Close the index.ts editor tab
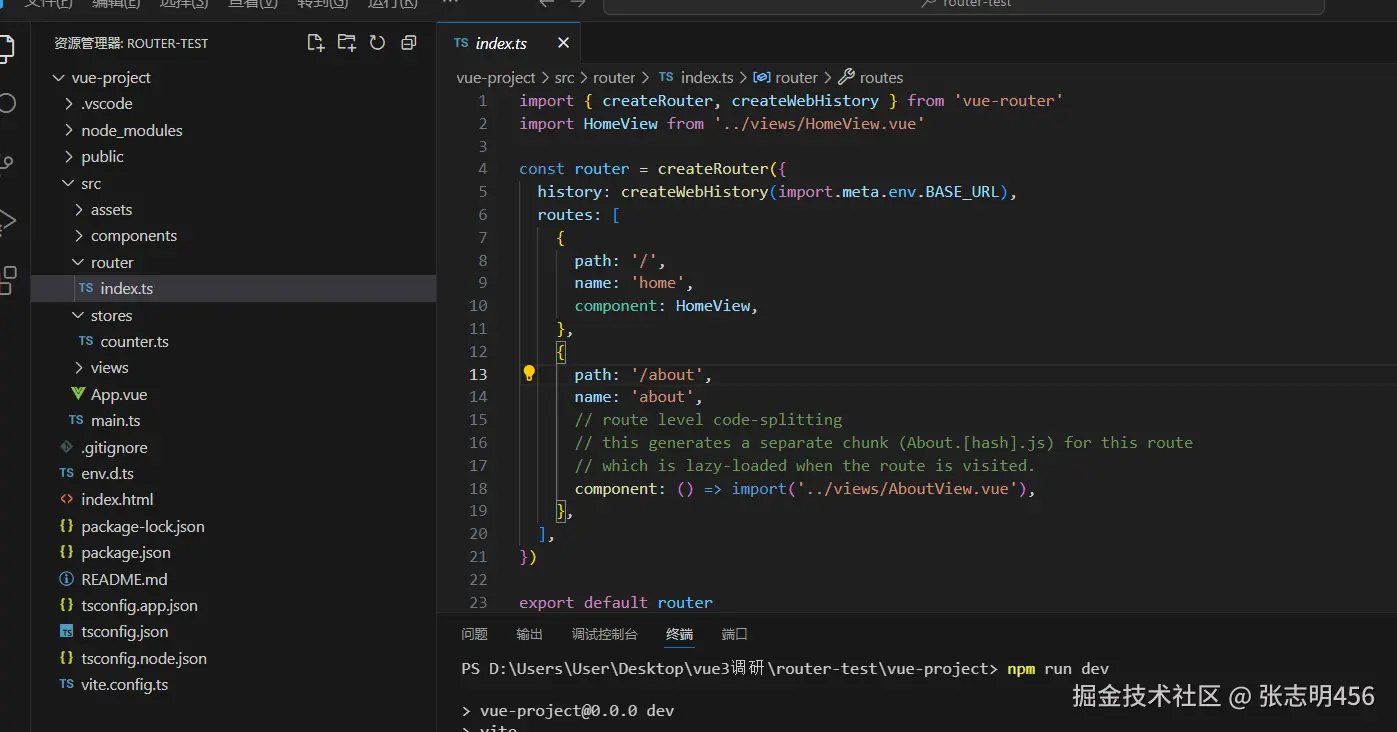The height and width of the screenshot is (732, 1397). pos(563,43)
